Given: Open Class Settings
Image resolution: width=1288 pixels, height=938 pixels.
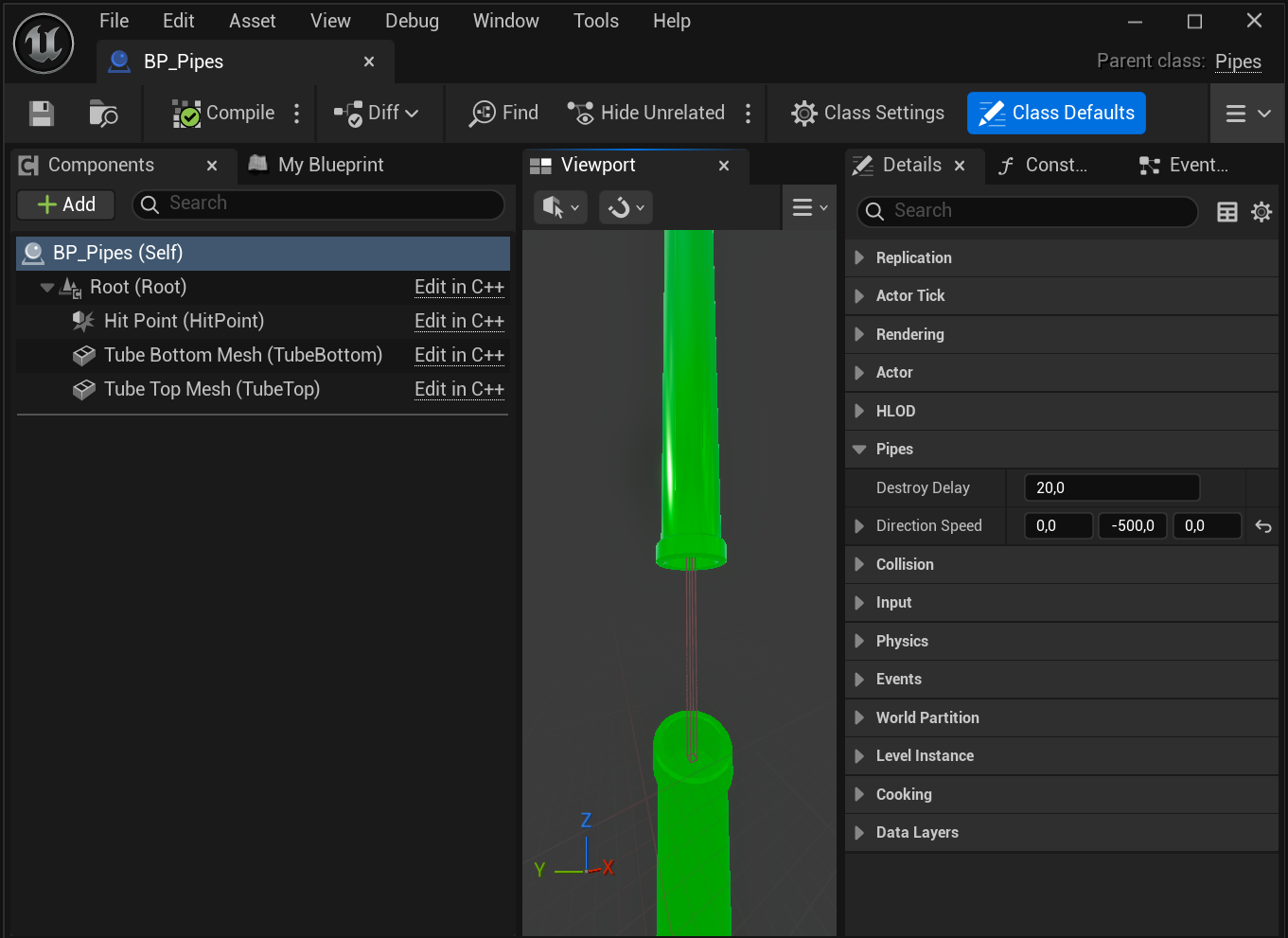Looking at the screenshot, I should [x=868, y=114].
